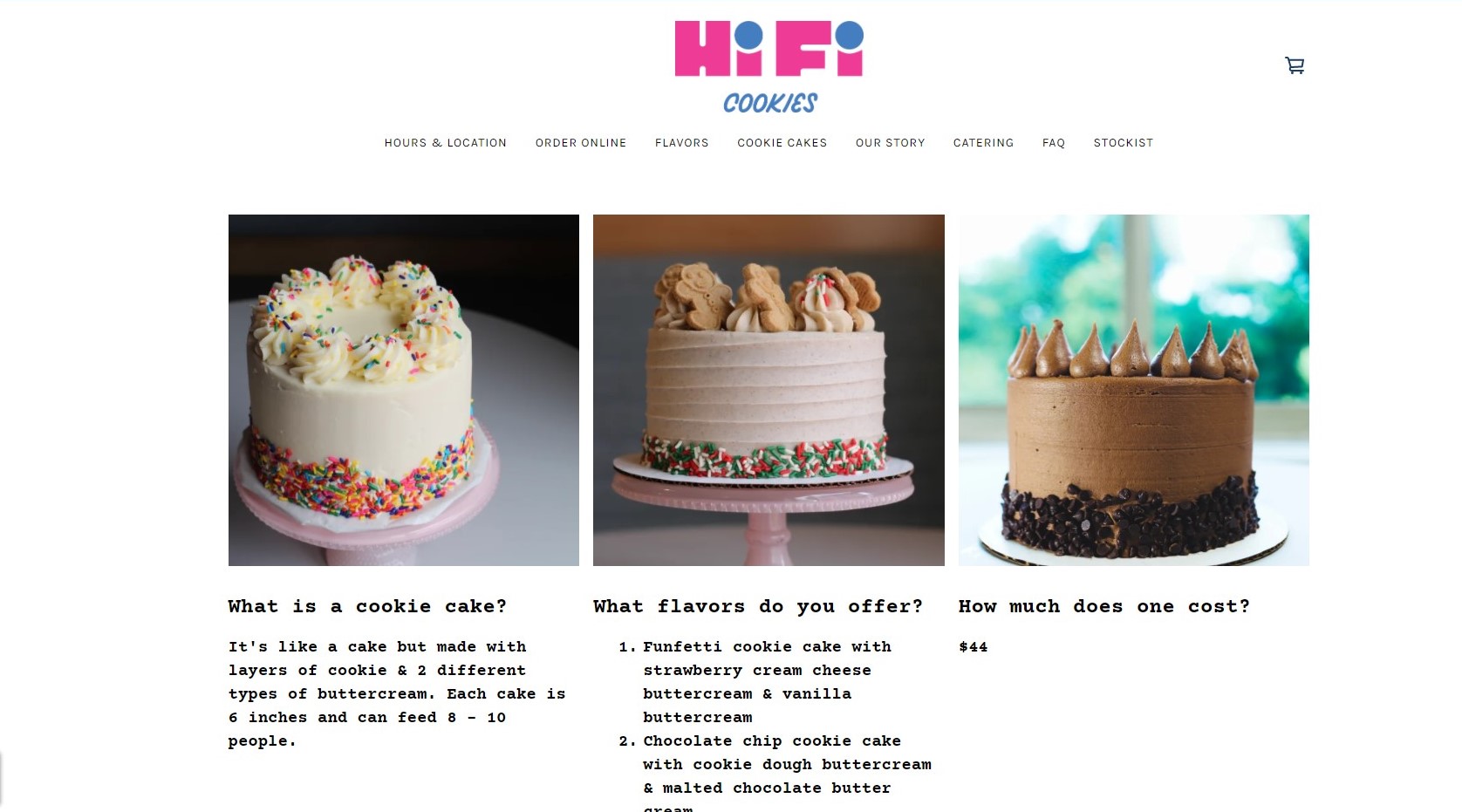Screen dimensions: 1462x812
Task: Click the 'What is a cookie cake?' heading
Action: point(367,606)
